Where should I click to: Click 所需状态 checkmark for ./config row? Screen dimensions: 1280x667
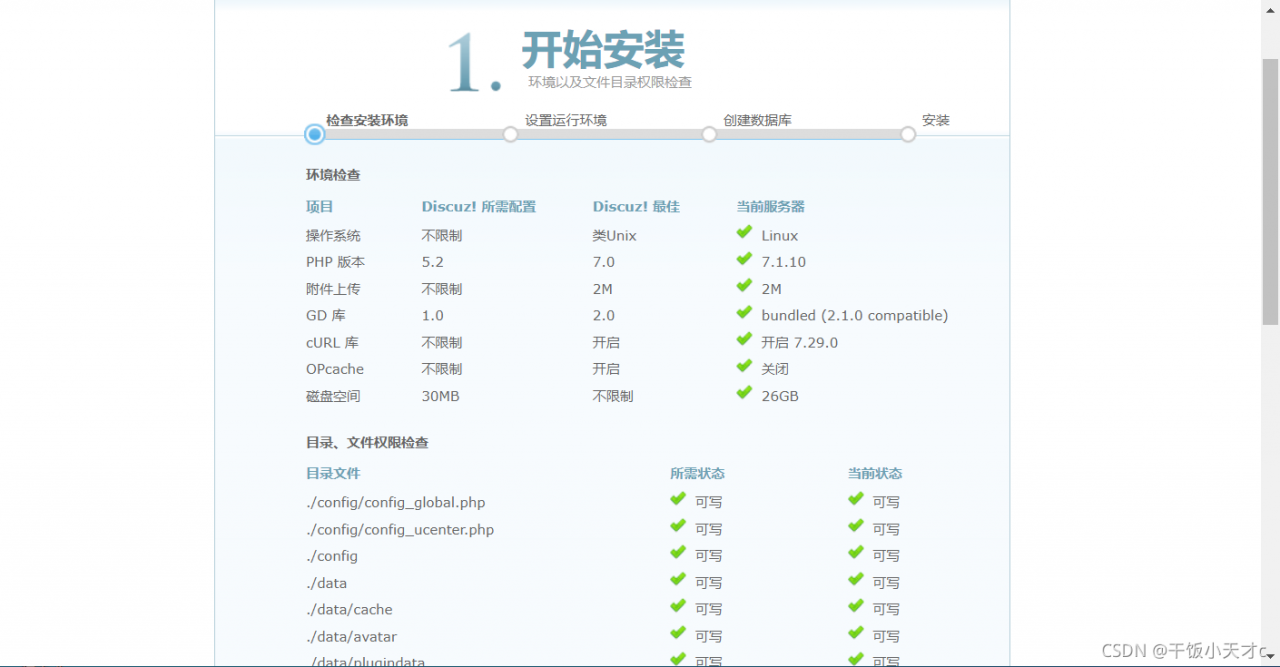(678, 553)
